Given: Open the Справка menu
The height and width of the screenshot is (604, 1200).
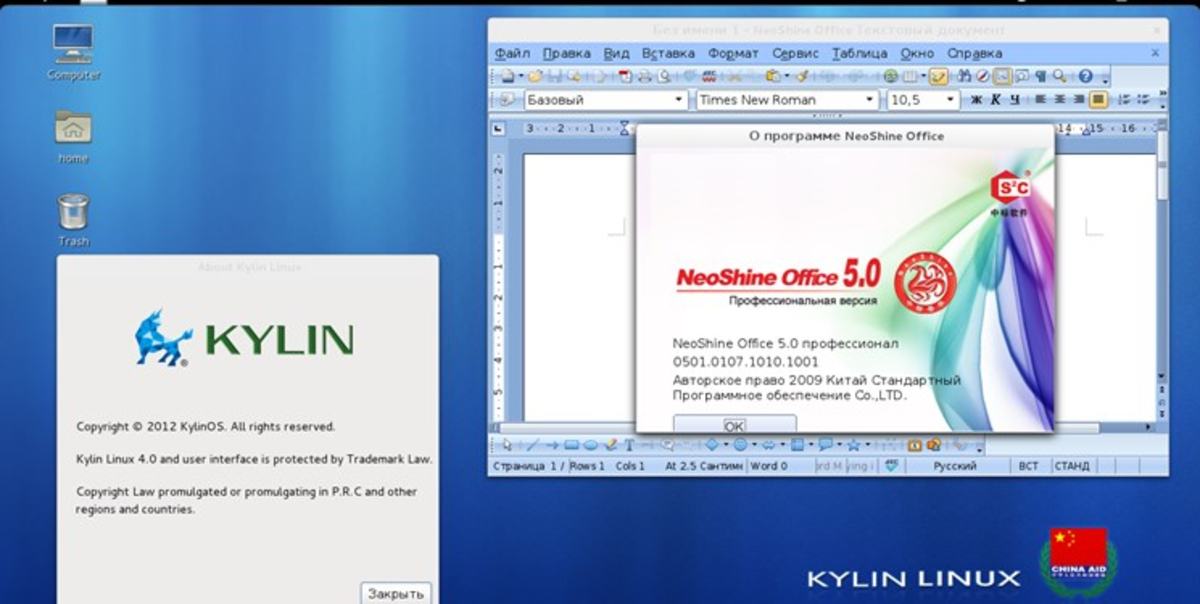Looking at the screenshot, I should (x=975, y=53).
